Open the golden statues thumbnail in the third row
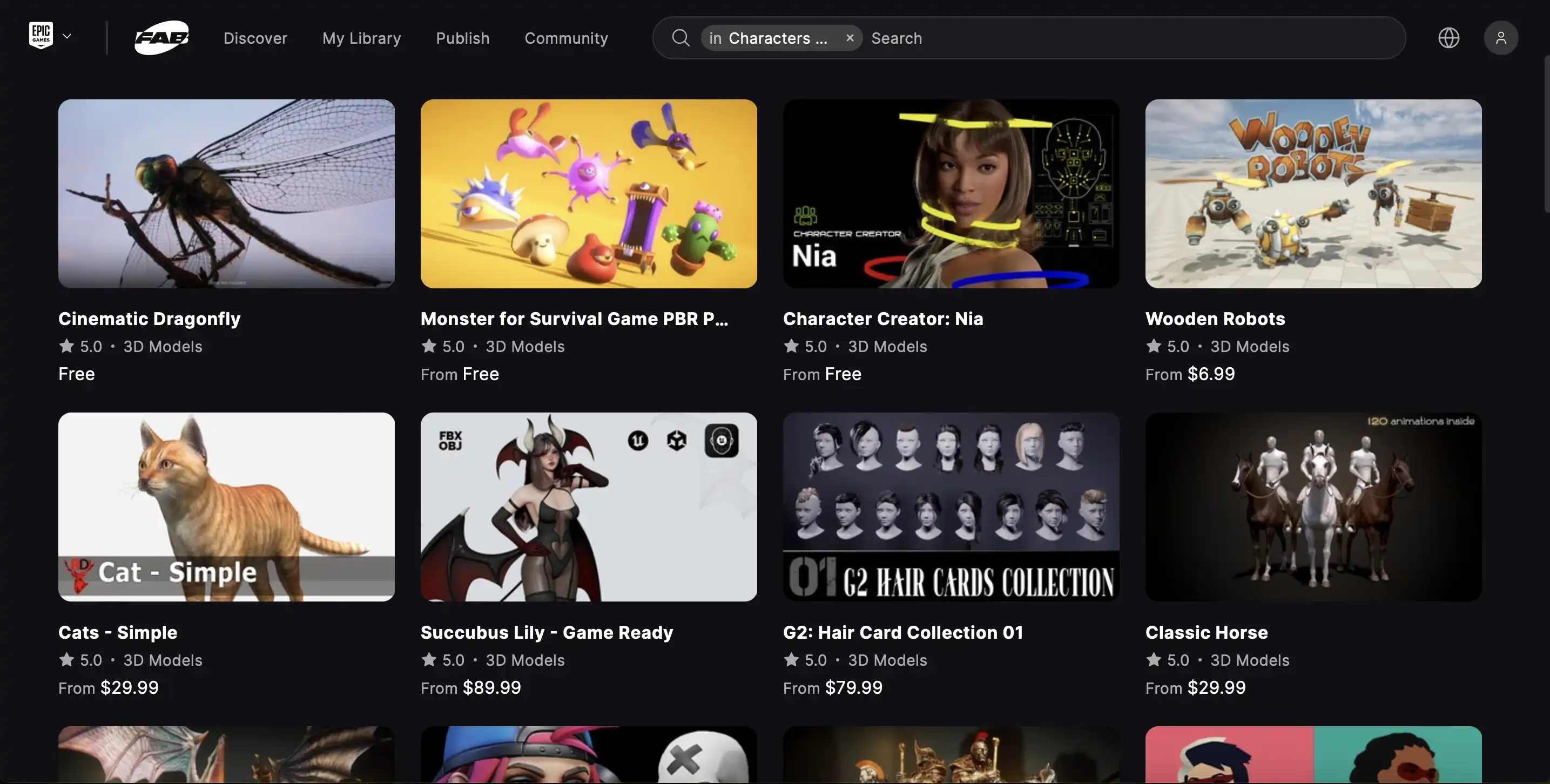Viewport: 1550px width, 784px height. (951, 754)
